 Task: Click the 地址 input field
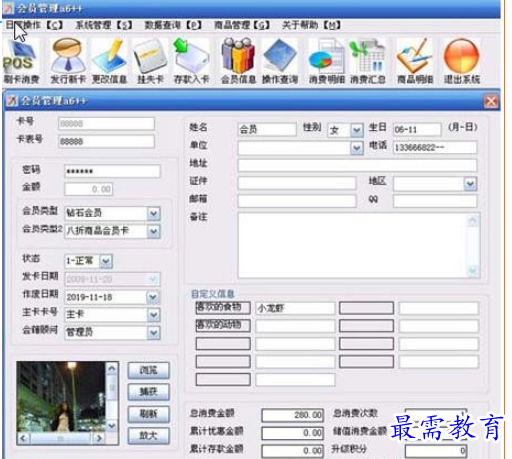pyautogui.click(x=357, y=165)
